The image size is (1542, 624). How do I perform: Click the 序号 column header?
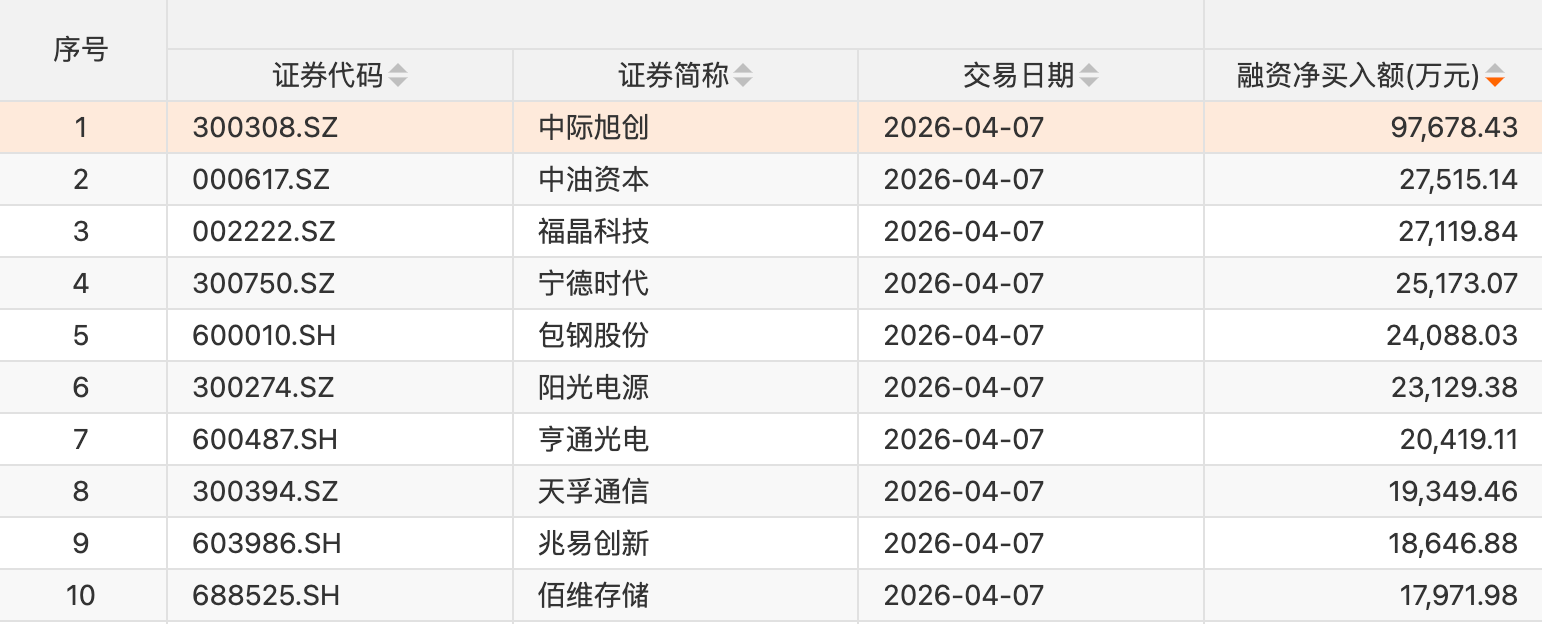(81, 49)
